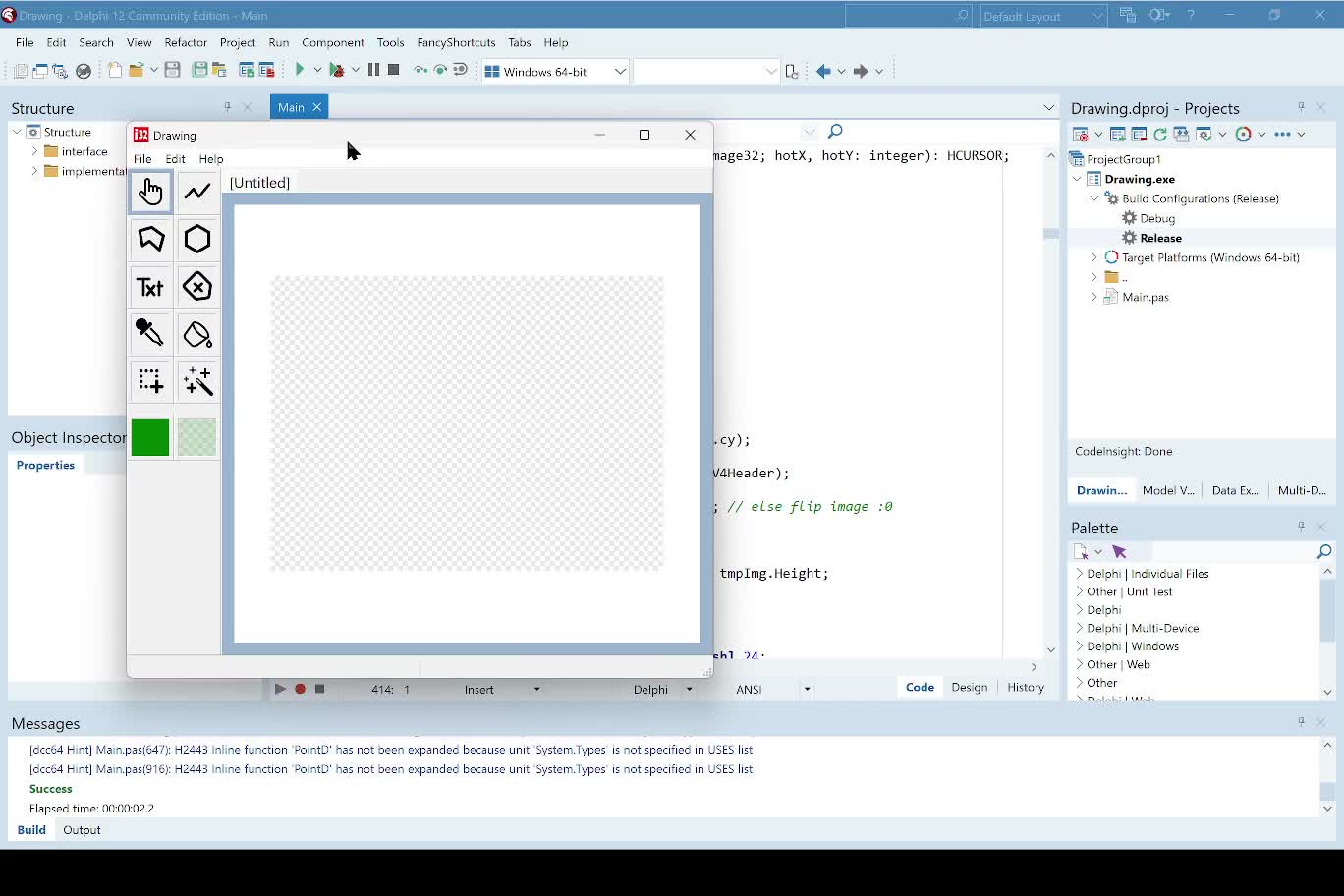Viewport: 1344px width, 896px height.
Task: Select the Debug build configuration
Action: tap(1156, 218)
